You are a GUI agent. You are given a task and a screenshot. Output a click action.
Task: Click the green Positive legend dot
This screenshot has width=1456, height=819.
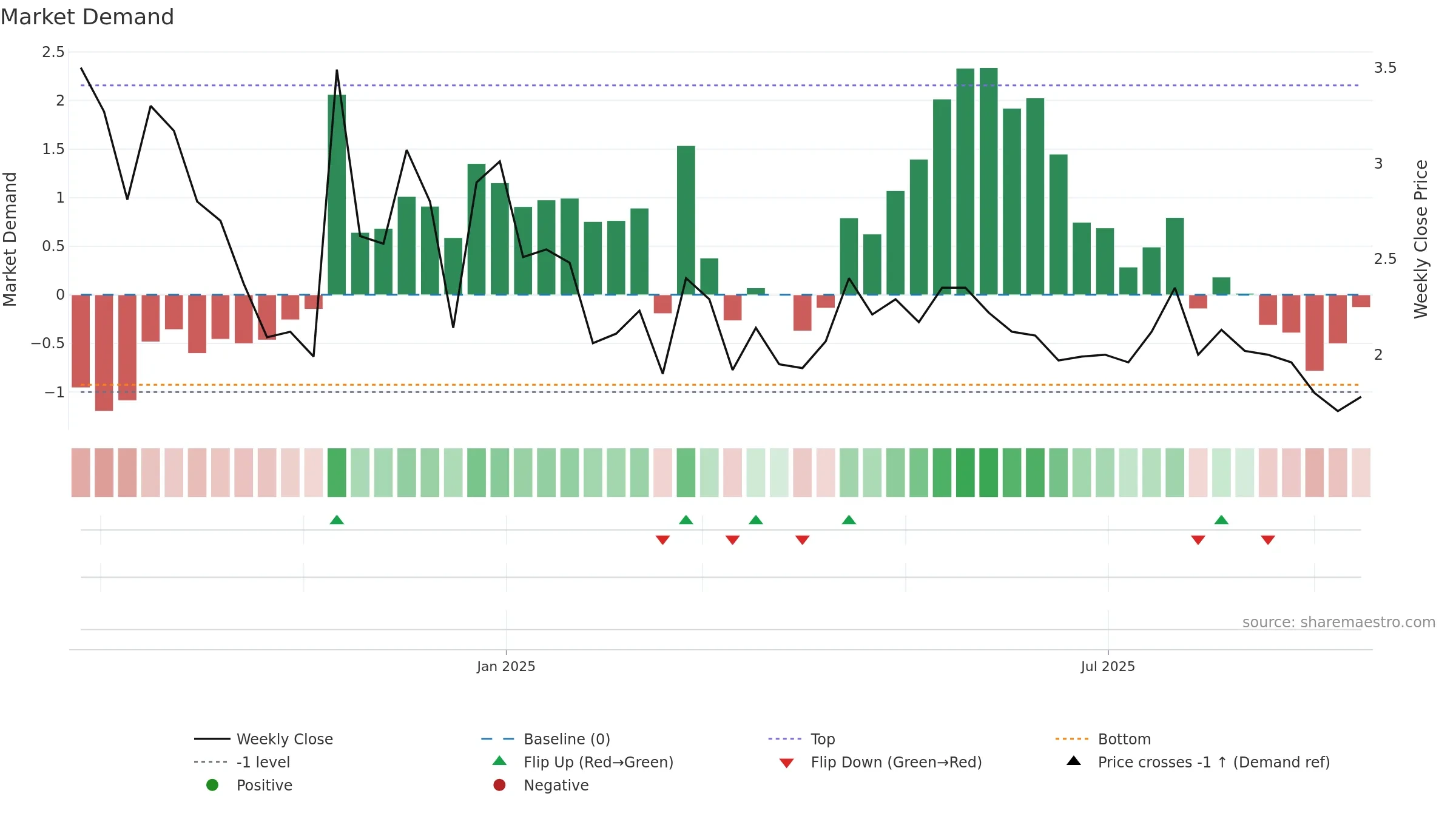pyautogui.click(x=212, y=785)
